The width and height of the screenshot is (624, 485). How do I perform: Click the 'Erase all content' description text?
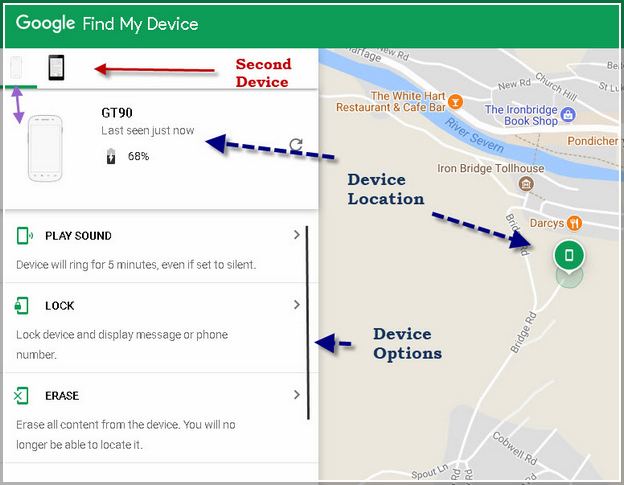click(126, 434)
